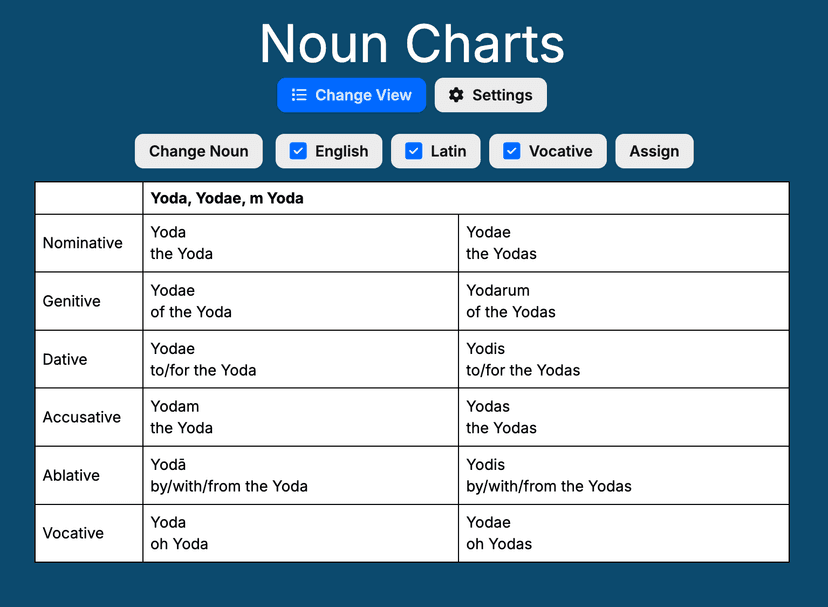
Task: Click the gear icon in Settings
Action: [x=456, y=95]
